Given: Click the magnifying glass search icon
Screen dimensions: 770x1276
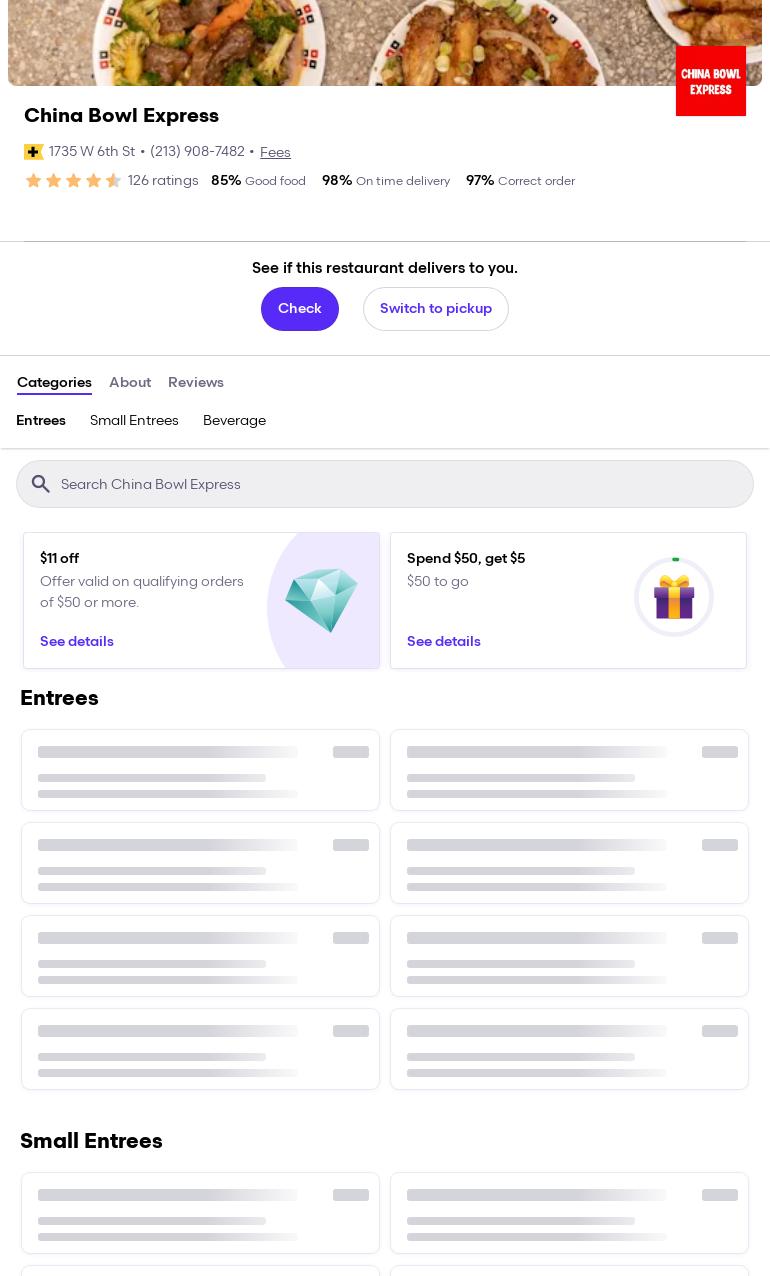Looking at the screenshot, I should tap(41, 484).
